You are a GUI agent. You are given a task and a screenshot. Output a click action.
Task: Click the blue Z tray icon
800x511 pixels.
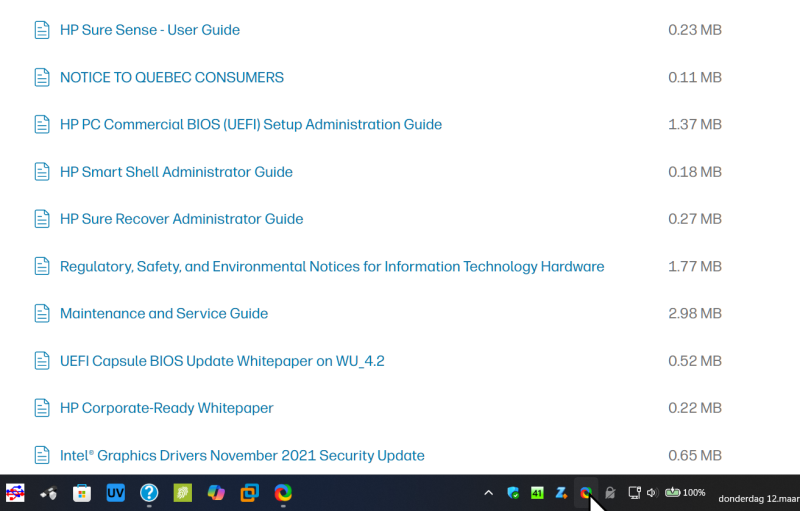click(x=561, y=493)
